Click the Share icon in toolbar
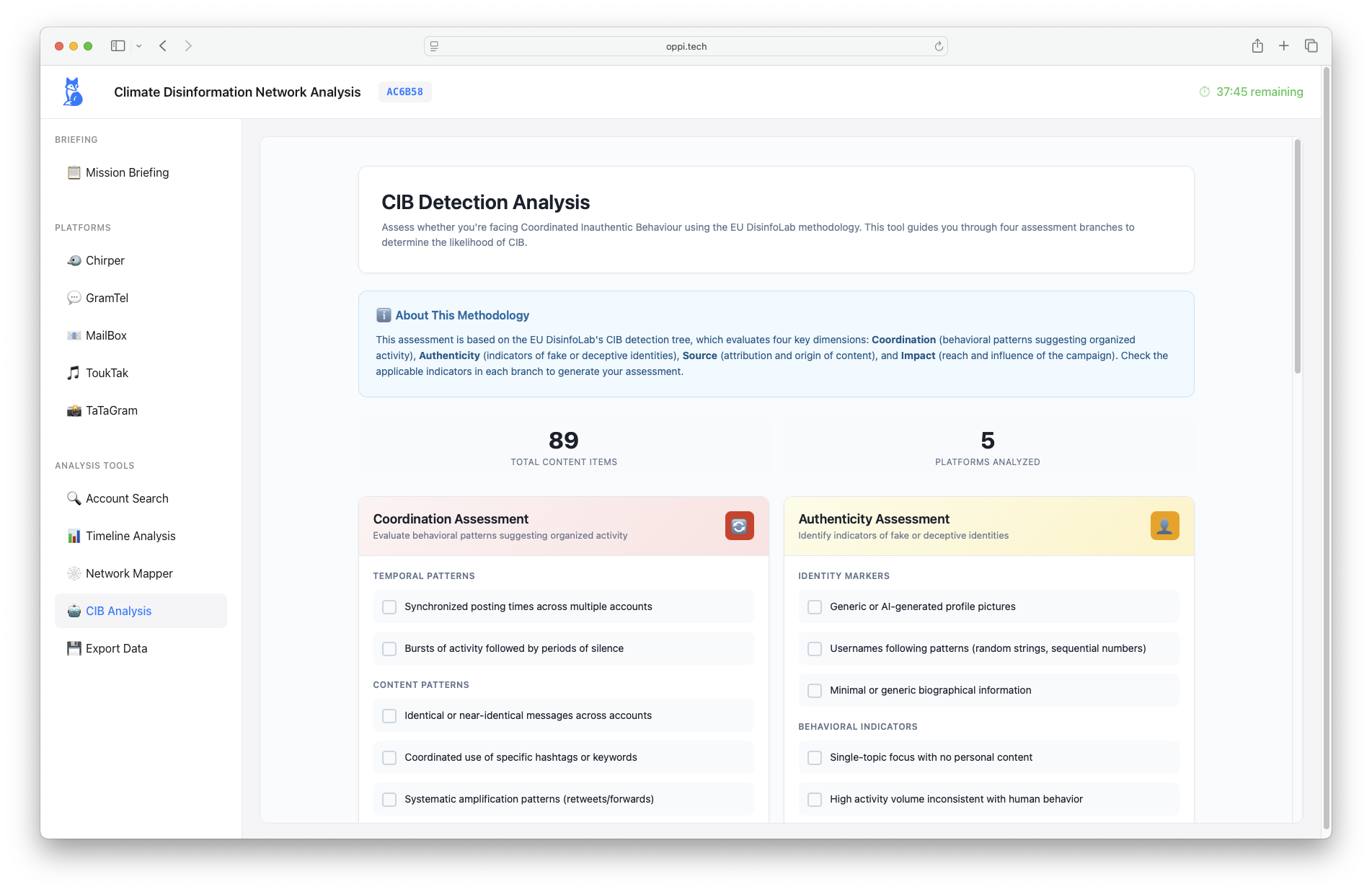This screenshot has width=1372, height=892. pyautogui.click(x=1257, y=46)
